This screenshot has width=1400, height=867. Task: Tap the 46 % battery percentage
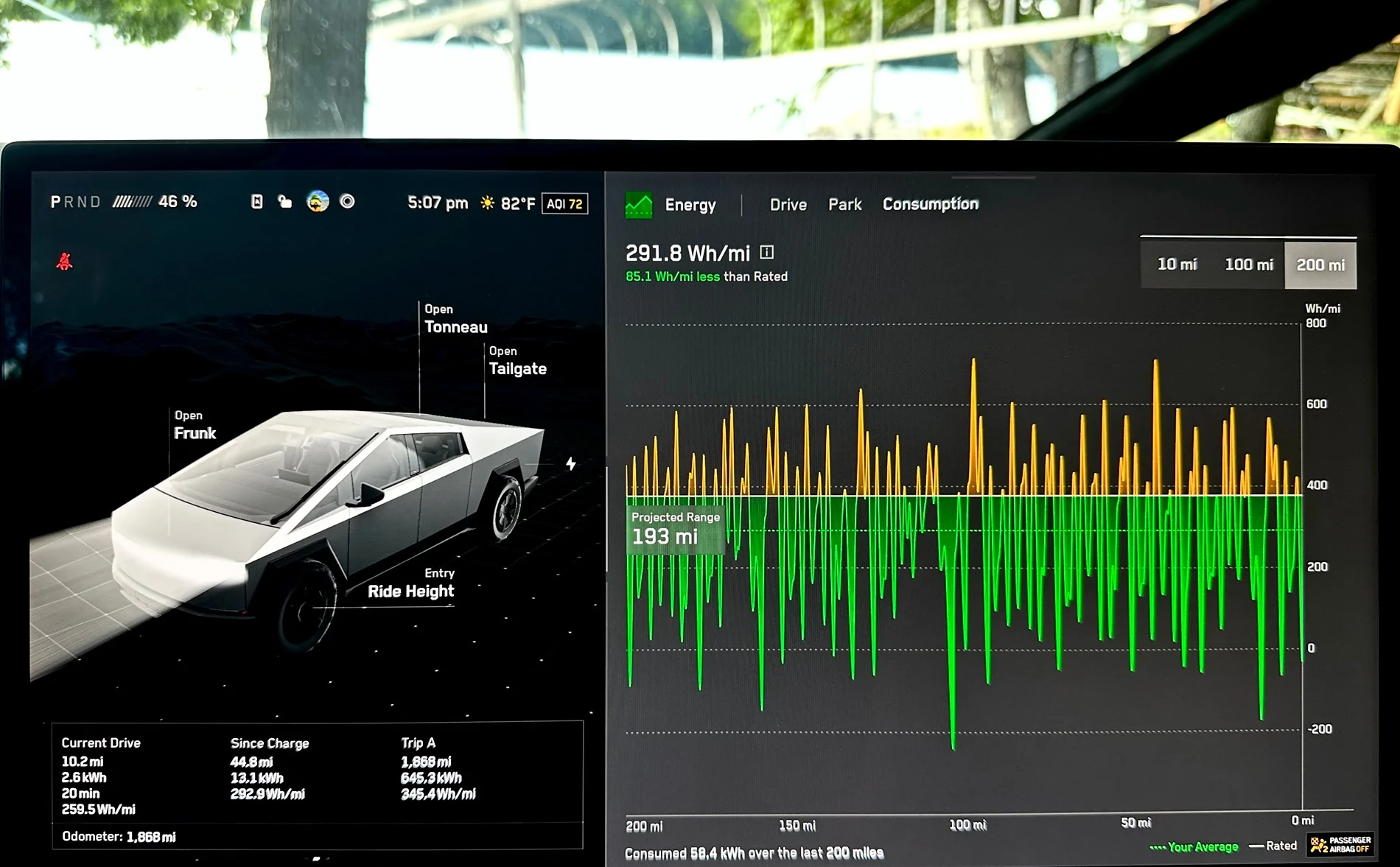(x=178, y=202)
